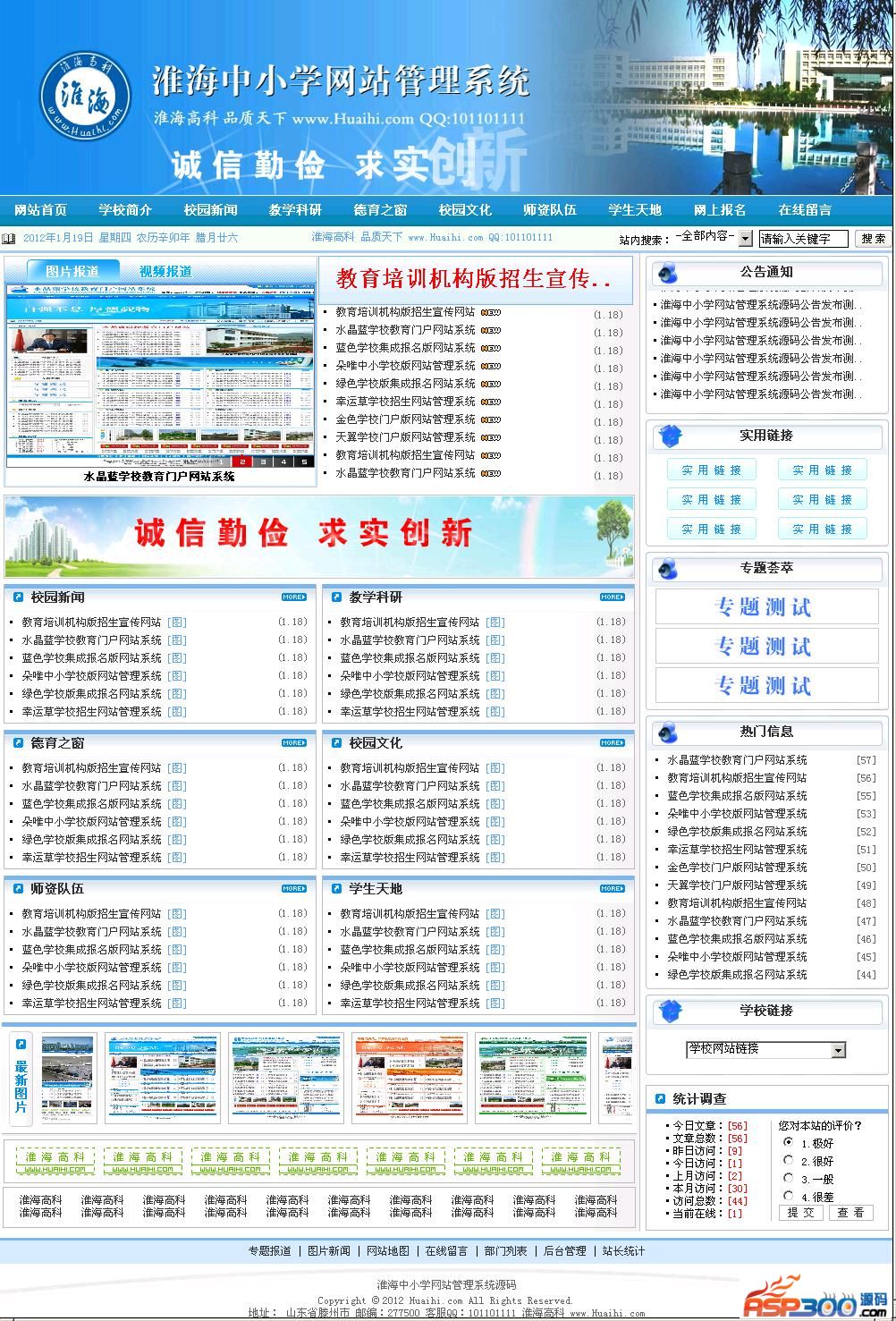
Task: Open 学校简介 navigation item
Action: (x=125, y=209)
